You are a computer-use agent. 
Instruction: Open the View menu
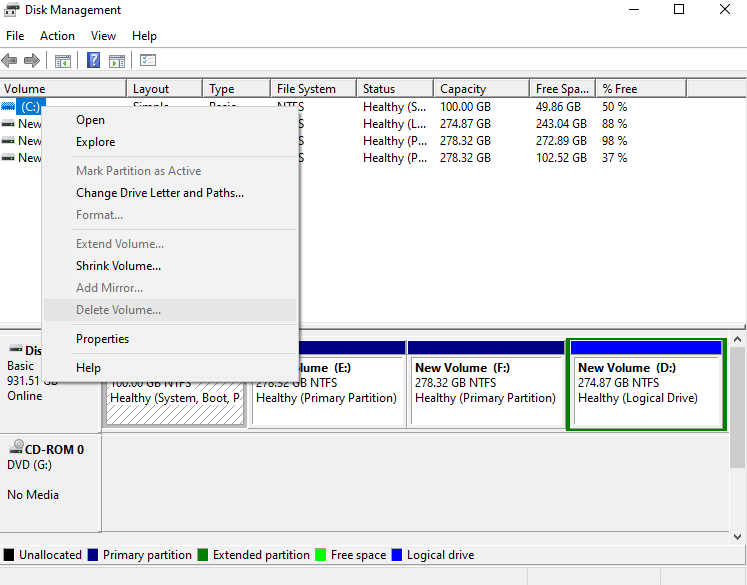(x=103, y=36)
